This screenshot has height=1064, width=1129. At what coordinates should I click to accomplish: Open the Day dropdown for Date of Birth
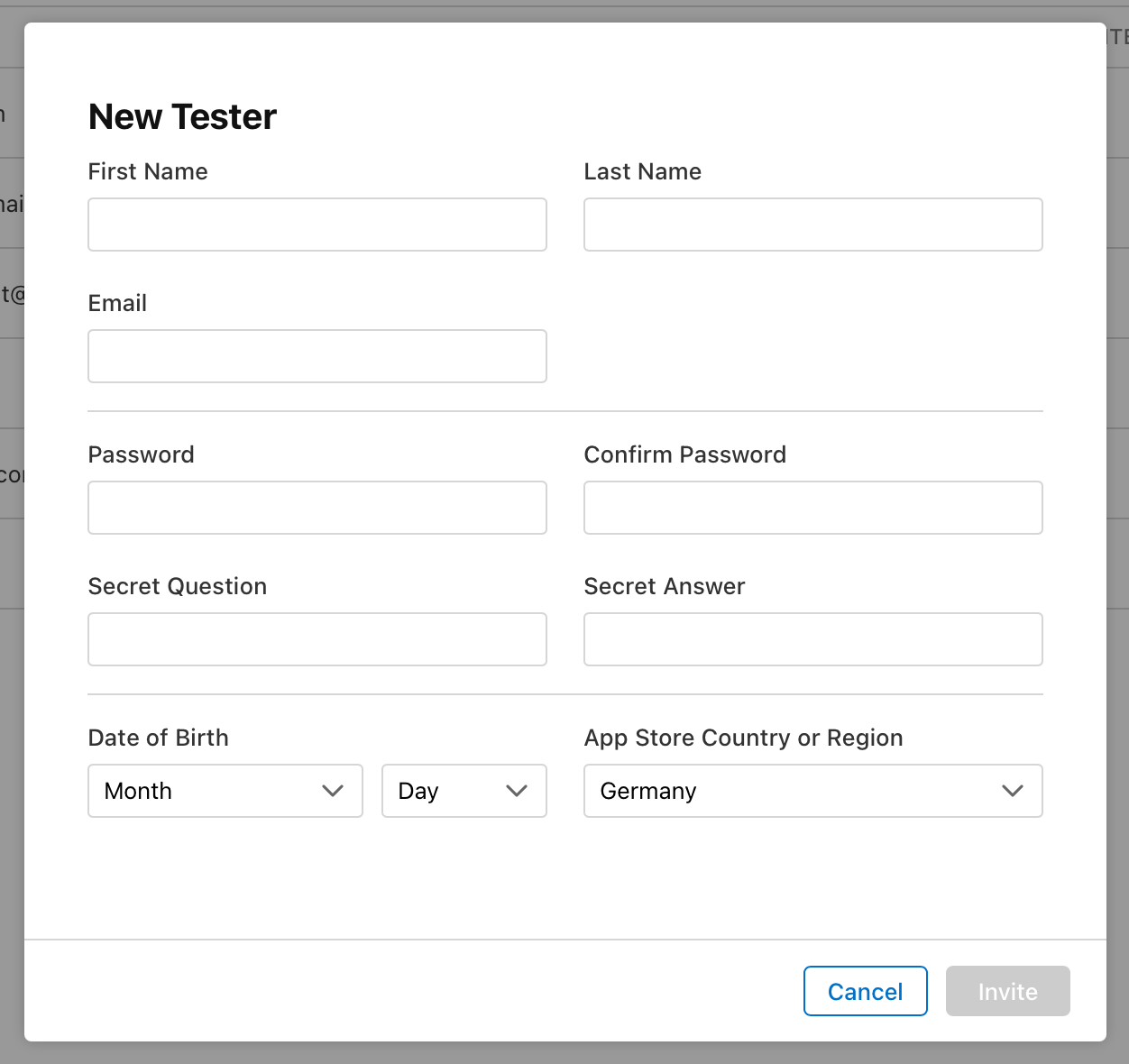tap(464, 791)
